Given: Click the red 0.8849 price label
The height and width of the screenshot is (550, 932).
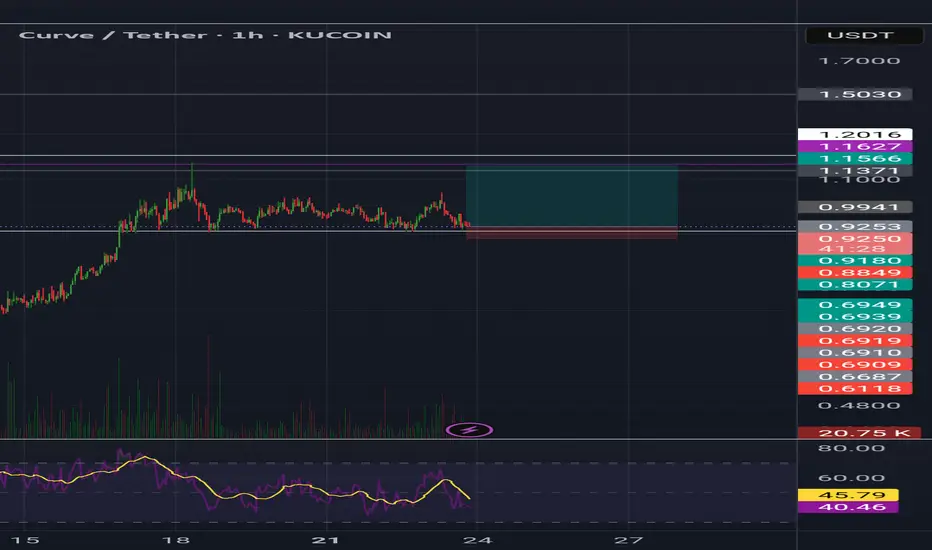Looking at the screenshot, I should pyautogui.click(x=855, y=272).
